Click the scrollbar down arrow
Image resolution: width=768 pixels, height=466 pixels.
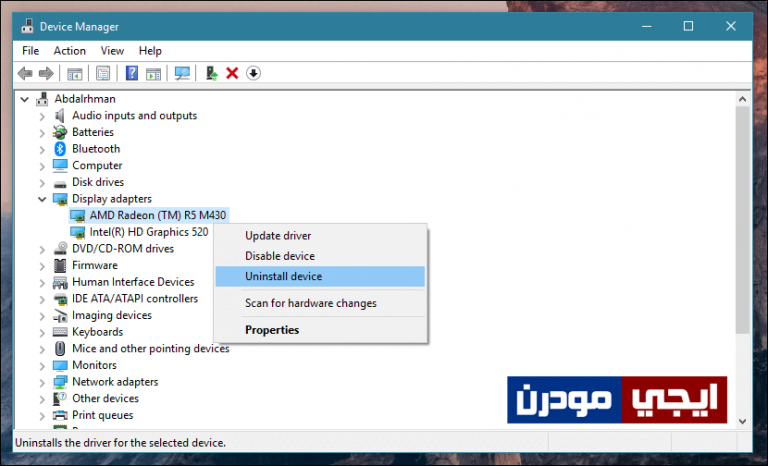pos(743,421)
